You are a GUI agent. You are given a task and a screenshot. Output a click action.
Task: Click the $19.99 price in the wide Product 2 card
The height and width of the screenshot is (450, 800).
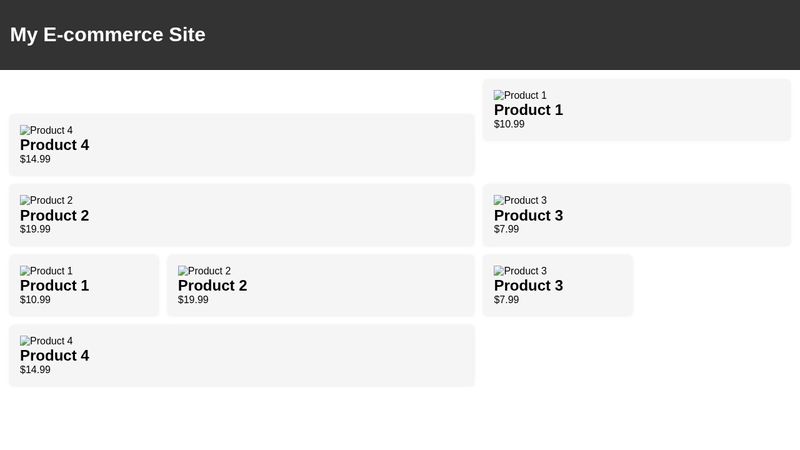pyautogui.click(x=35, y=229)
